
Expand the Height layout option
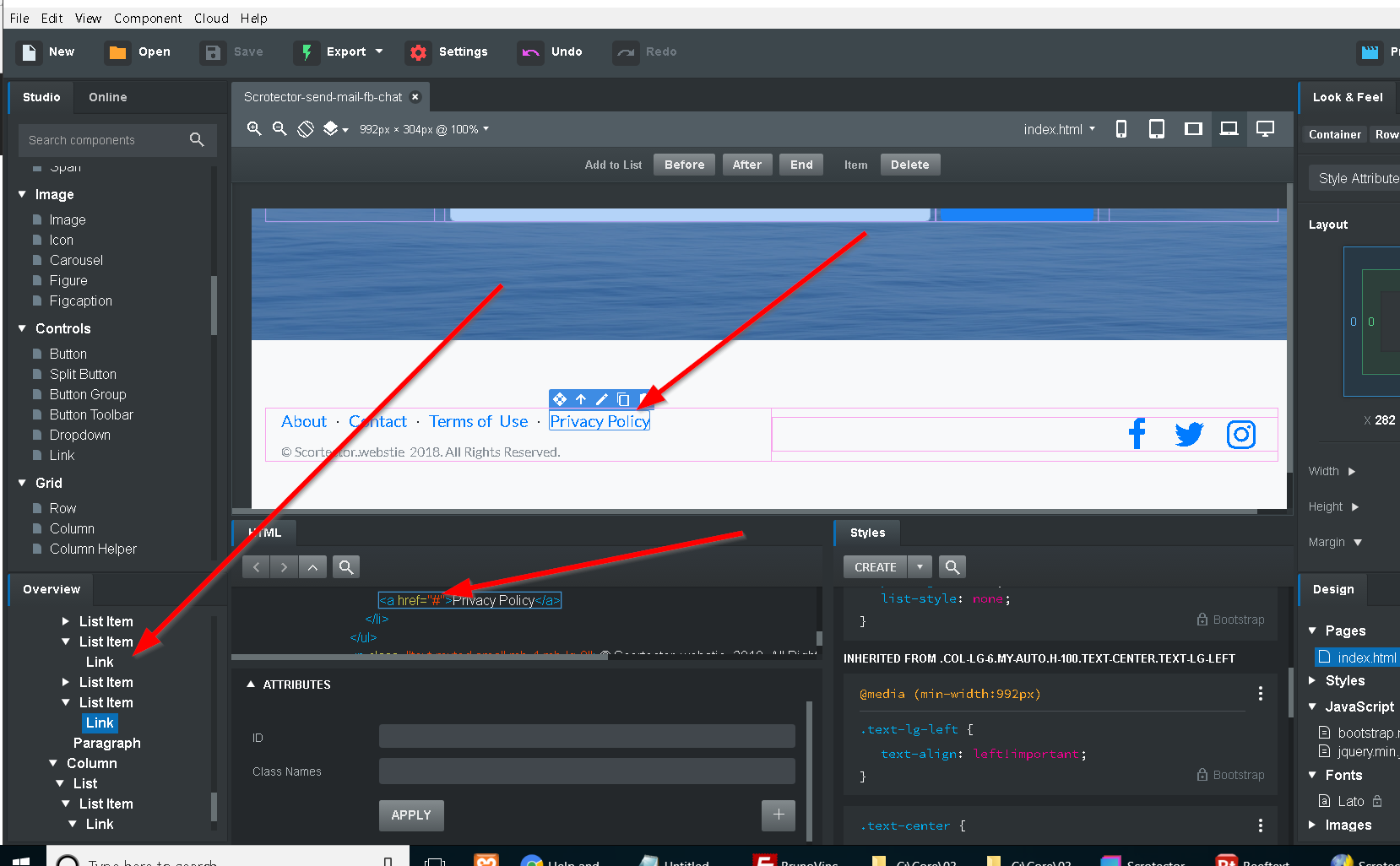click(x=1355, y=506)
